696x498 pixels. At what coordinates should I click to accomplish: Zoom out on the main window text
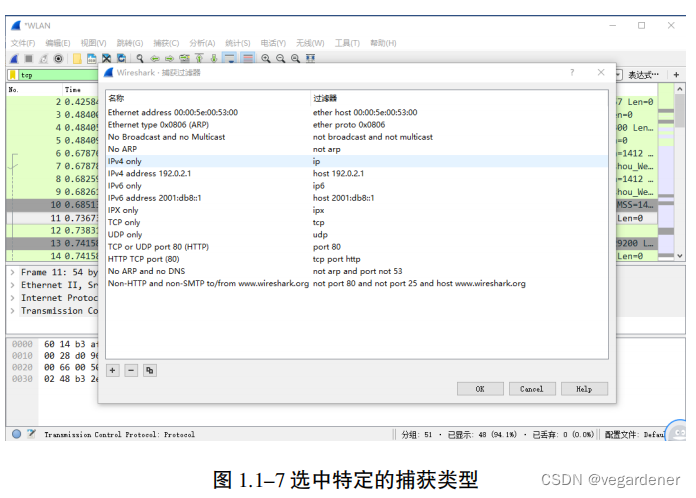point(281,59)
